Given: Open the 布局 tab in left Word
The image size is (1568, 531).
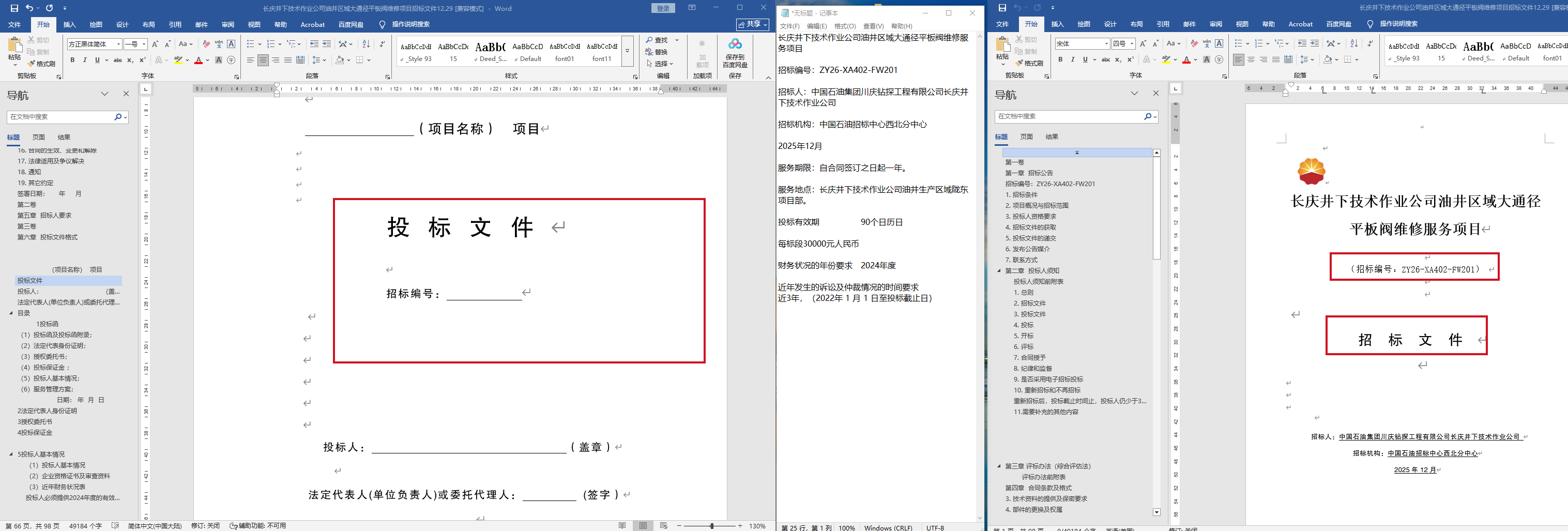Looking at the screenshot, I should click(148, 24).
